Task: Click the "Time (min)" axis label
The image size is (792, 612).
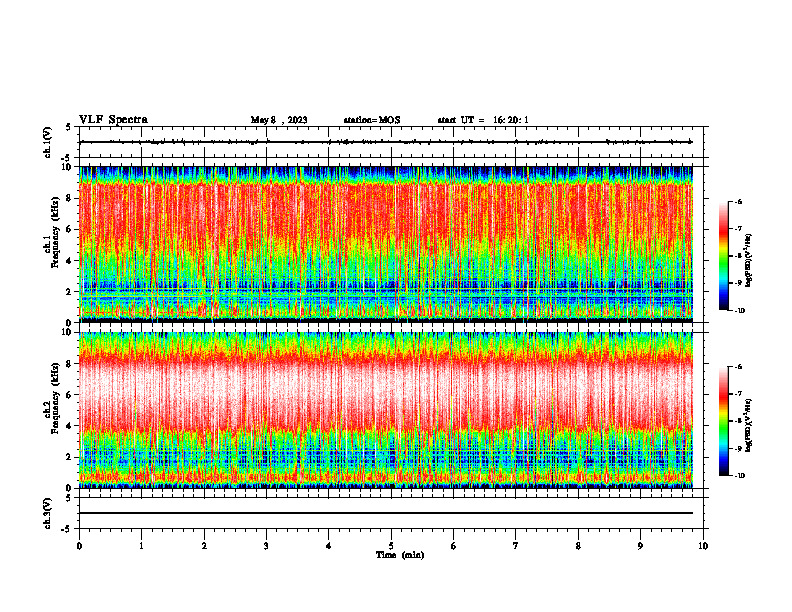Action: coord(400,555)
